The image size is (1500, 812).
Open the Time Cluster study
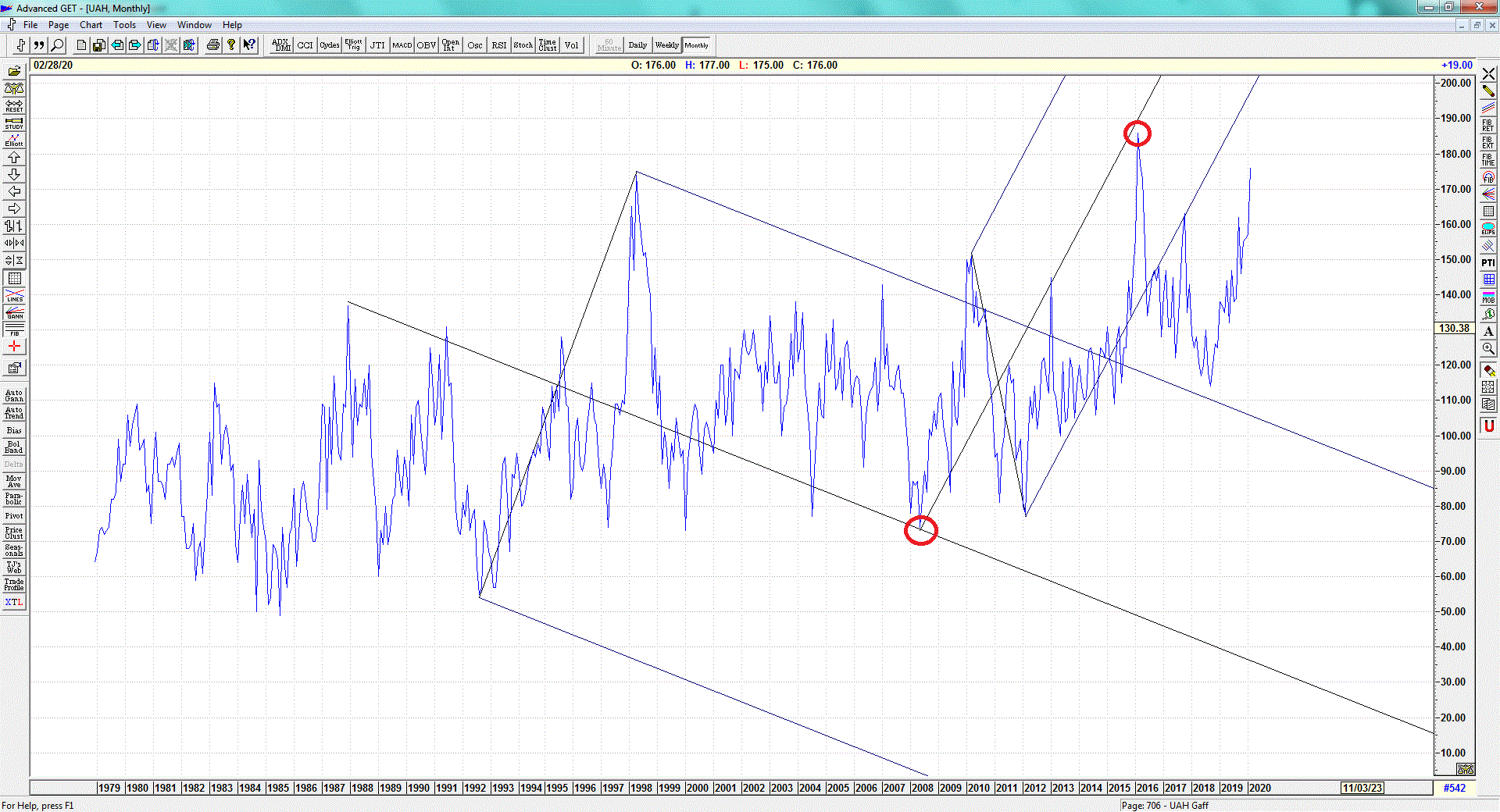click(548, 45)
